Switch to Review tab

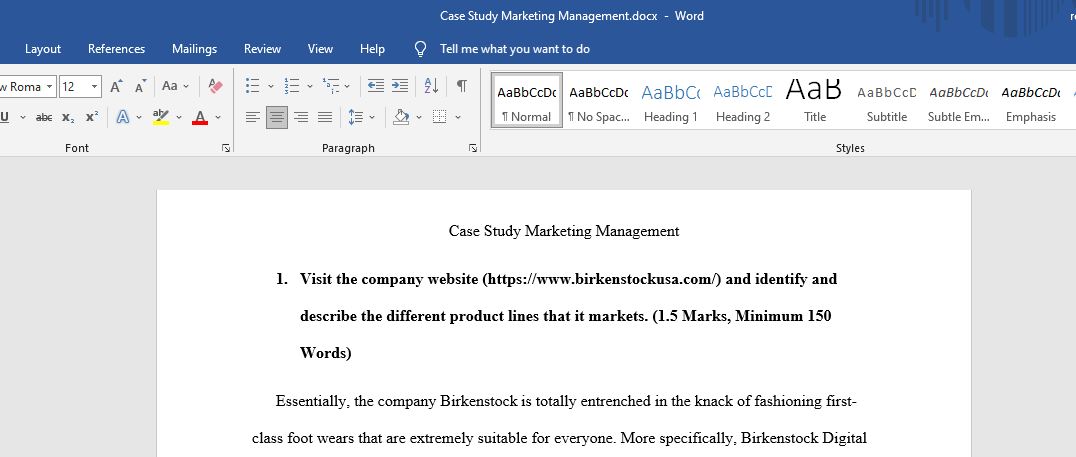click(x=262, y=49)
